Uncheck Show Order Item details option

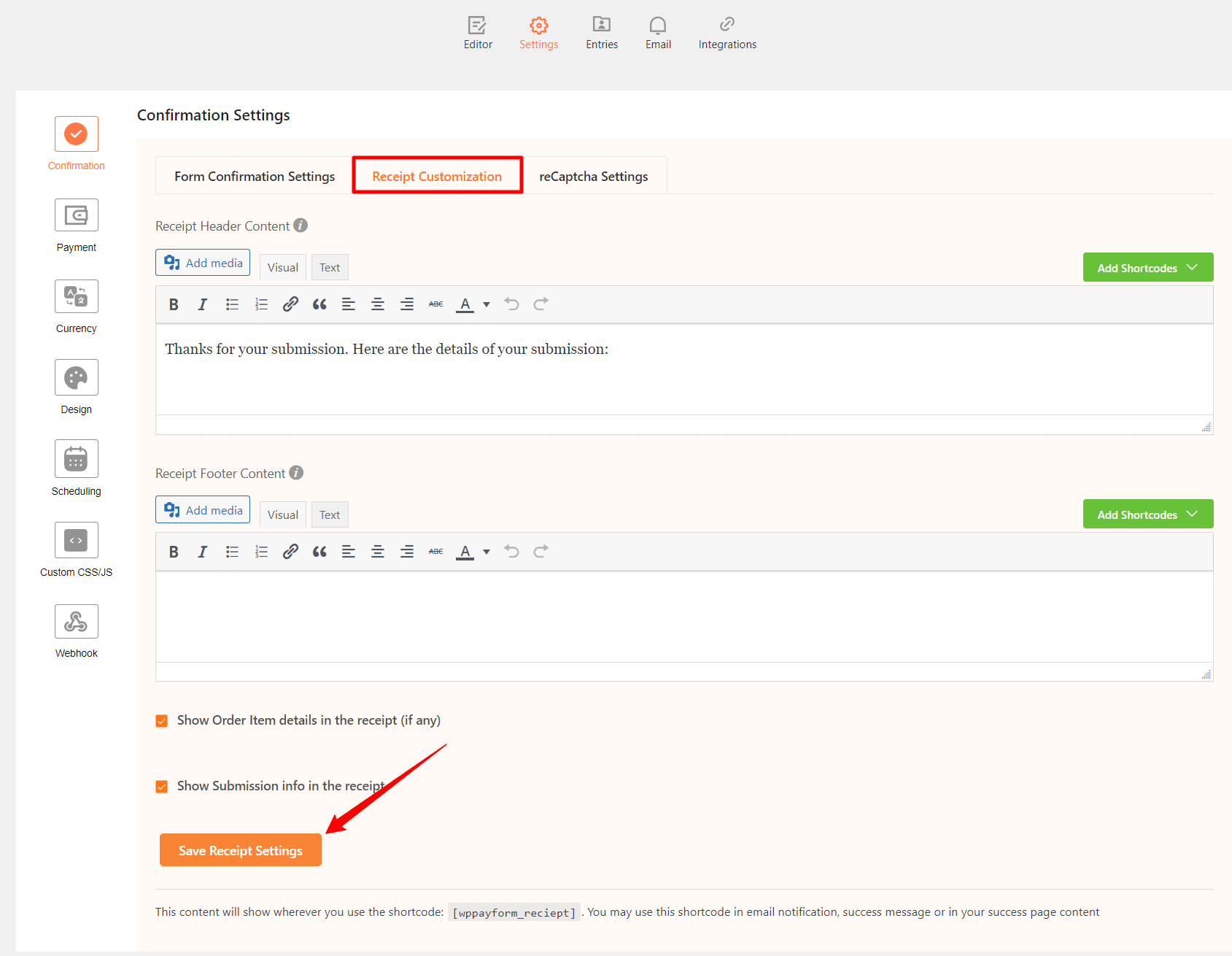click(161, 720)
